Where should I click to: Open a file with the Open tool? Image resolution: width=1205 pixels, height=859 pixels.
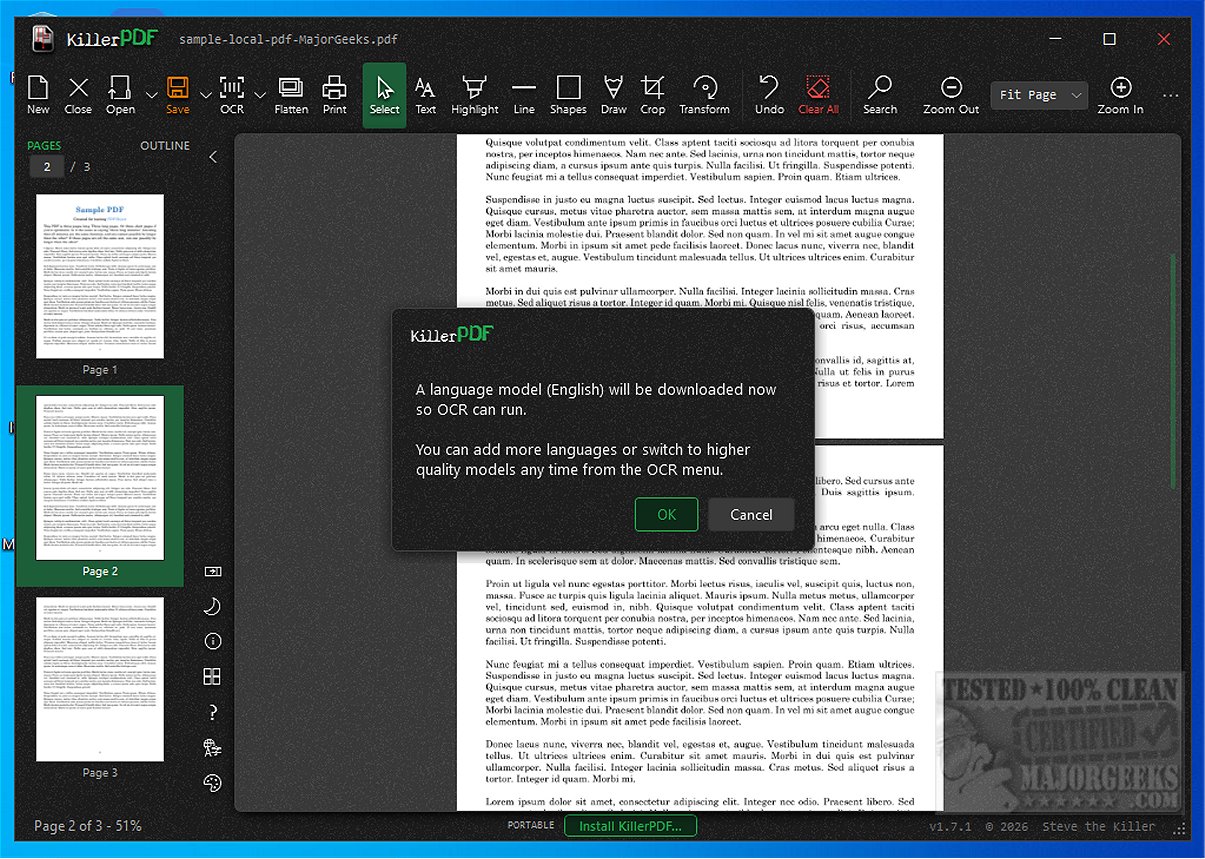[121, 95]
